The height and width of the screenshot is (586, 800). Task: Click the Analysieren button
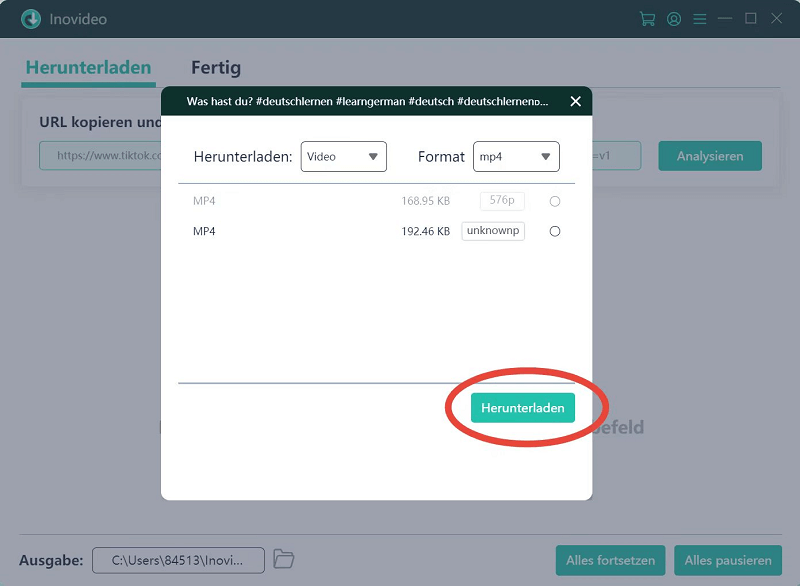point(710,156)
